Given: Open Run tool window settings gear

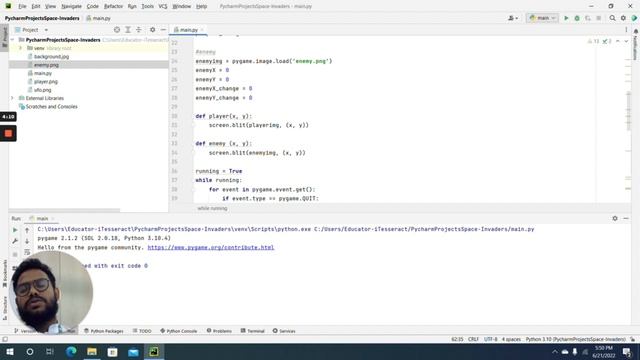Looking at the screenshot, I should pyautogui.click(x=615, y=218).
